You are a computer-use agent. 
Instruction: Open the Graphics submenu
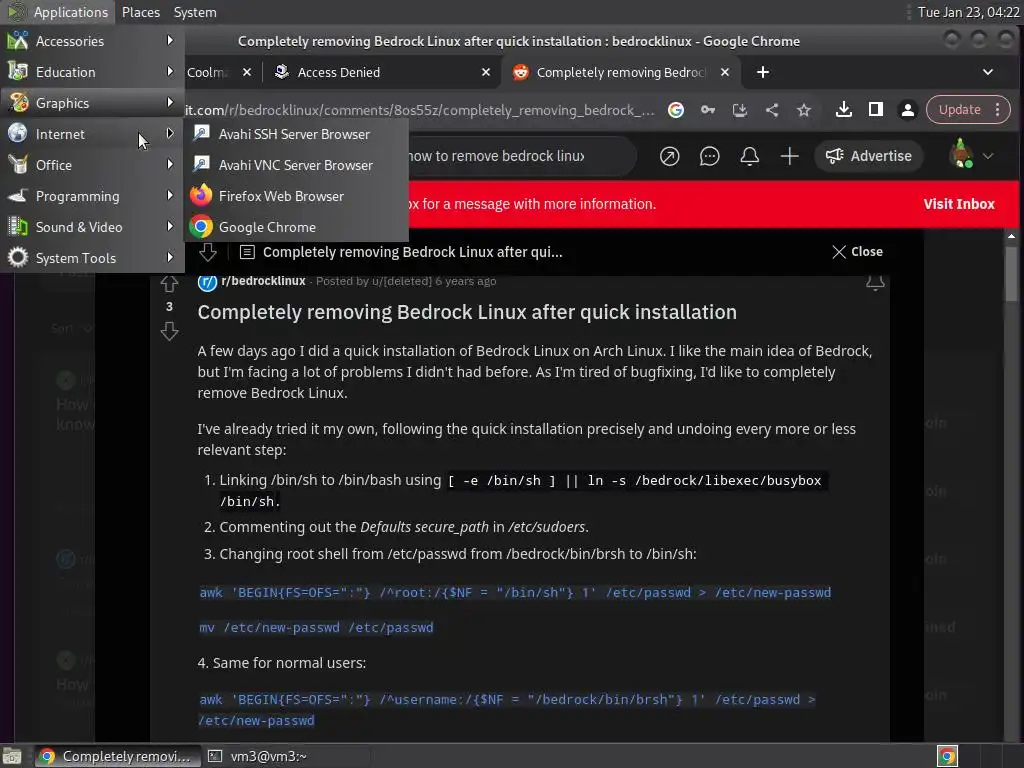pyautogui.click(x=92, y=103)
